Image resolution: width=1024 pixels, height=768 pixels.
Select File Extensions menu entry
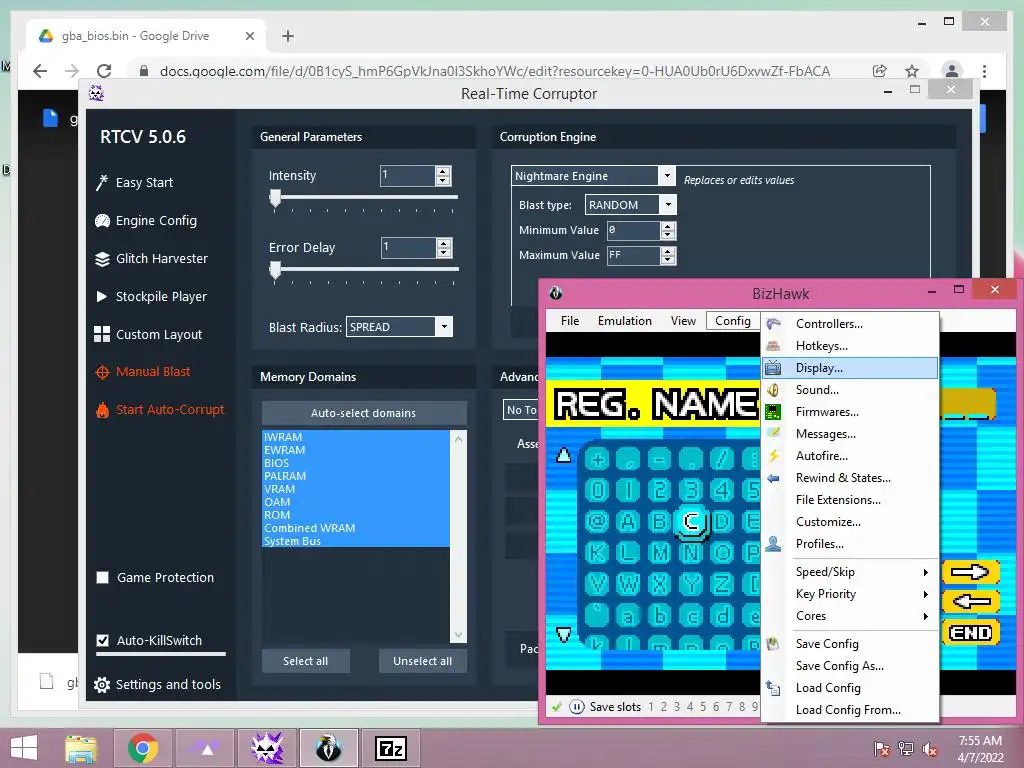click(x=850, y=500)
